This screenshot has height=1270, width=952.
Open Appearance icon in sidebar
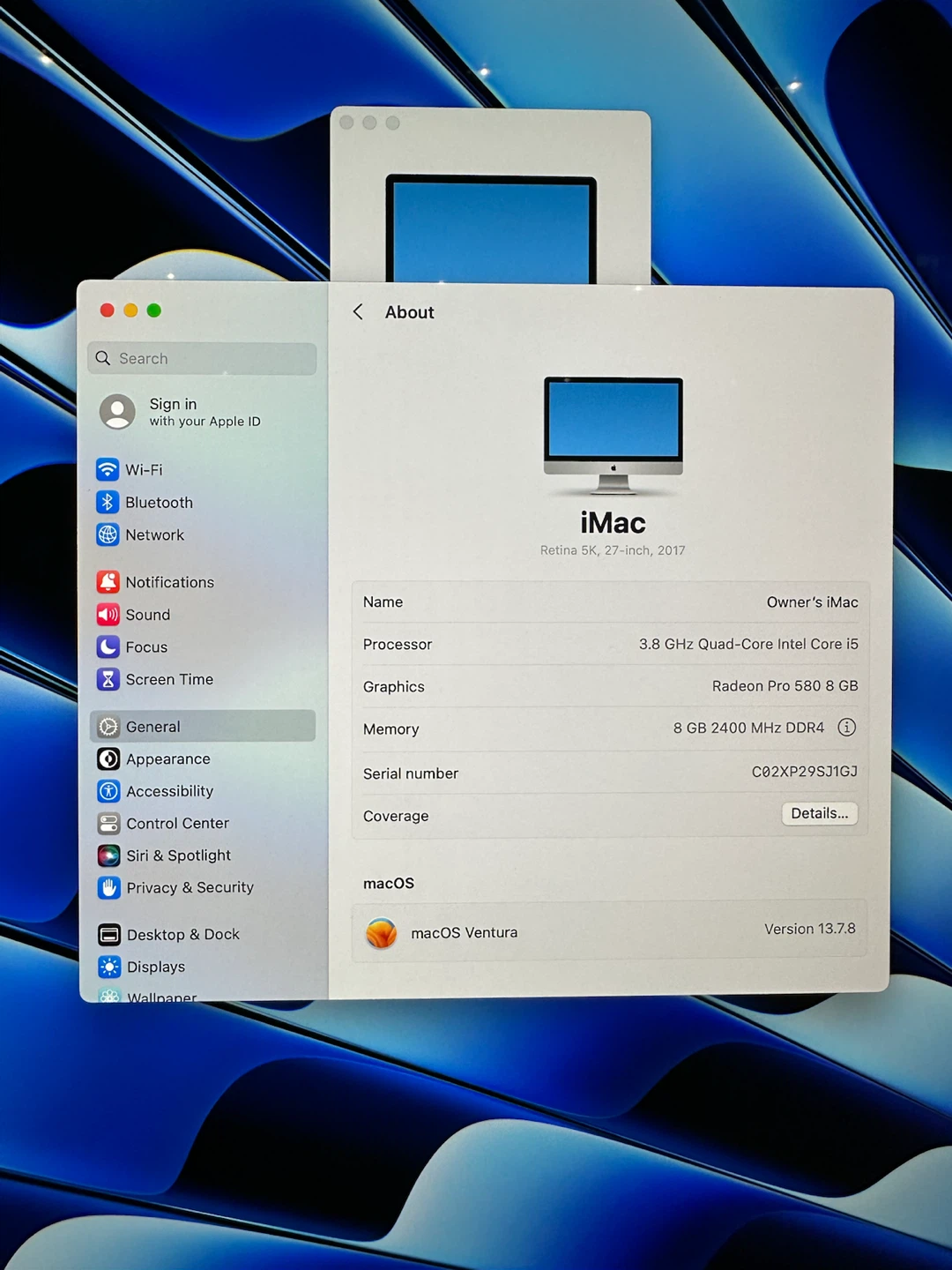108,758
